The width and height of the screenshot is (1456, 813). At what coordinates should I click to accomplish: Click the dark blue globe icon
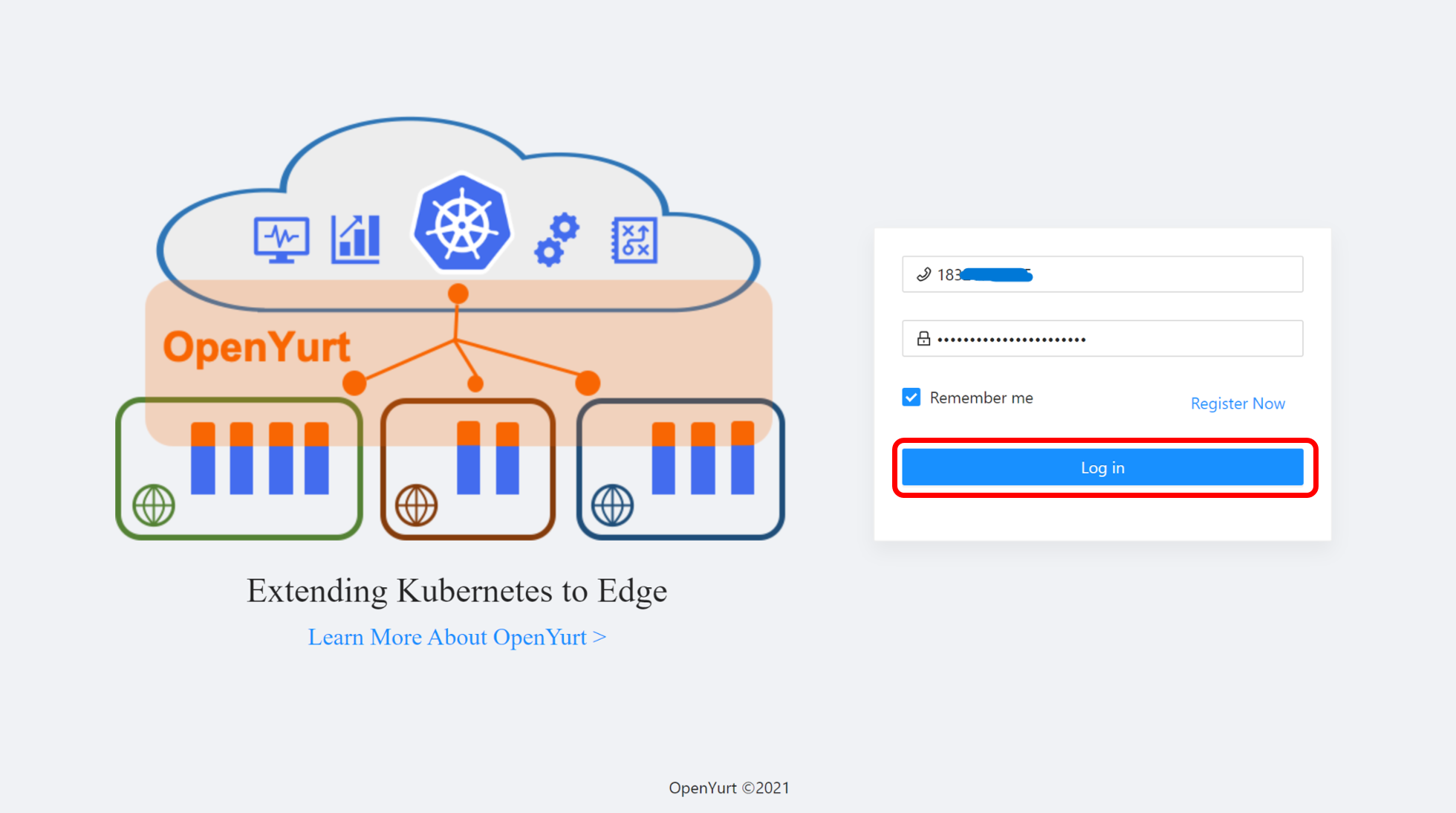612,505
